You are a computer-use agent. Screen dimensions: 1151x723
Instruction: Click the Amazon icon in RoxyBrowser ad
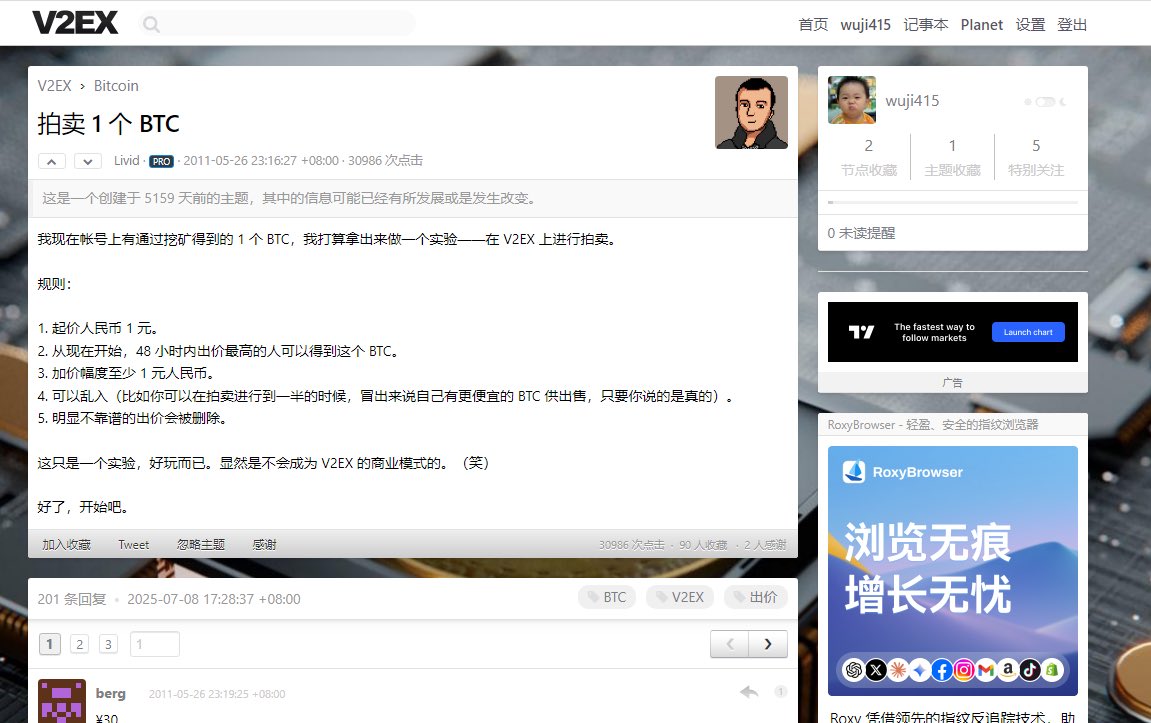(1008, 669)
